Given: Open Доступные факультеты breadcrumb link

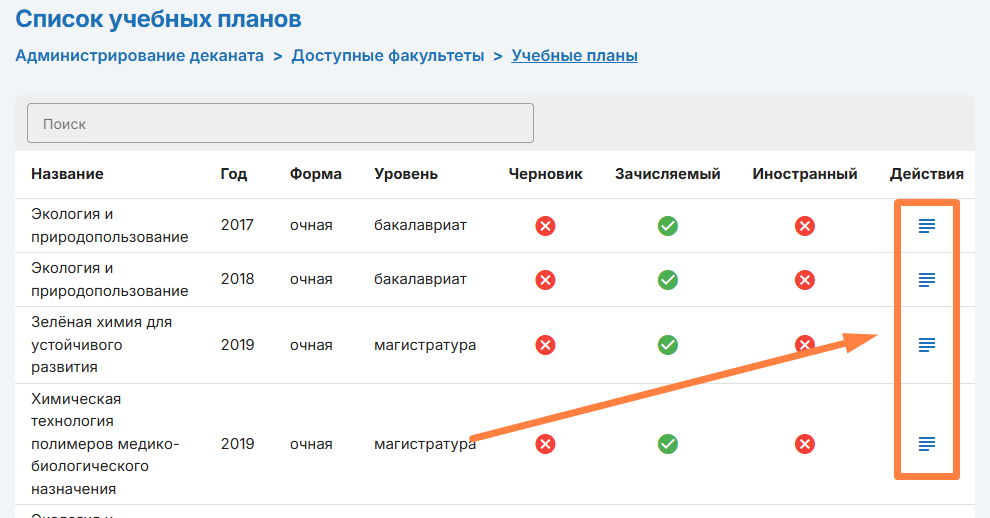Looking at the screenshot, I should 387,56.
